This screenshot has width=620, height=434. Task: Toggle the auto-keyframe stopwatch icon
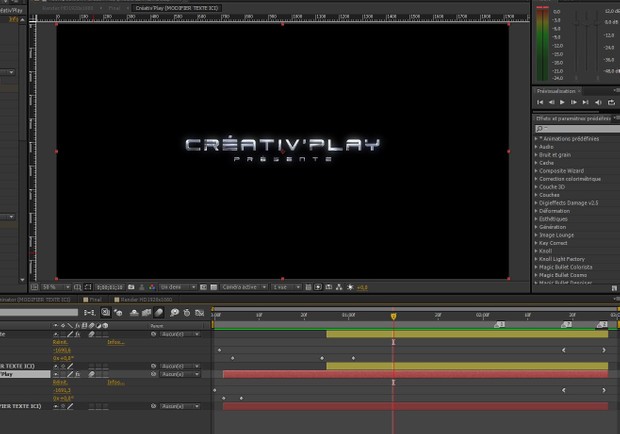point(187,313)
